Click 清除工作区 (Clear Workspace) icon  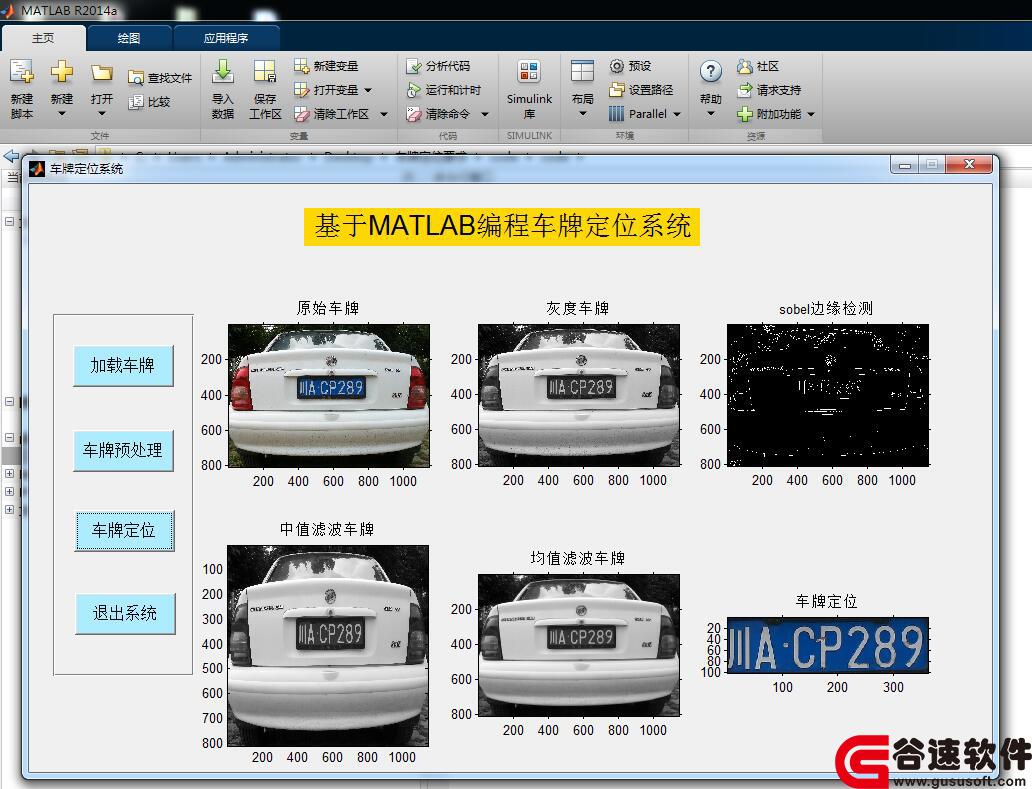click(x=301, y=114)
